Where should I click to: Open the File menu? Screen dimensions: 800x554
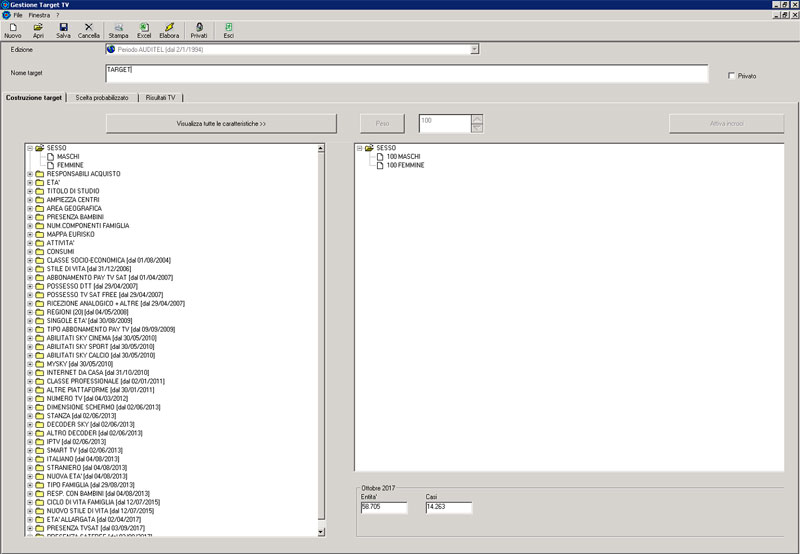click(18, 15)
